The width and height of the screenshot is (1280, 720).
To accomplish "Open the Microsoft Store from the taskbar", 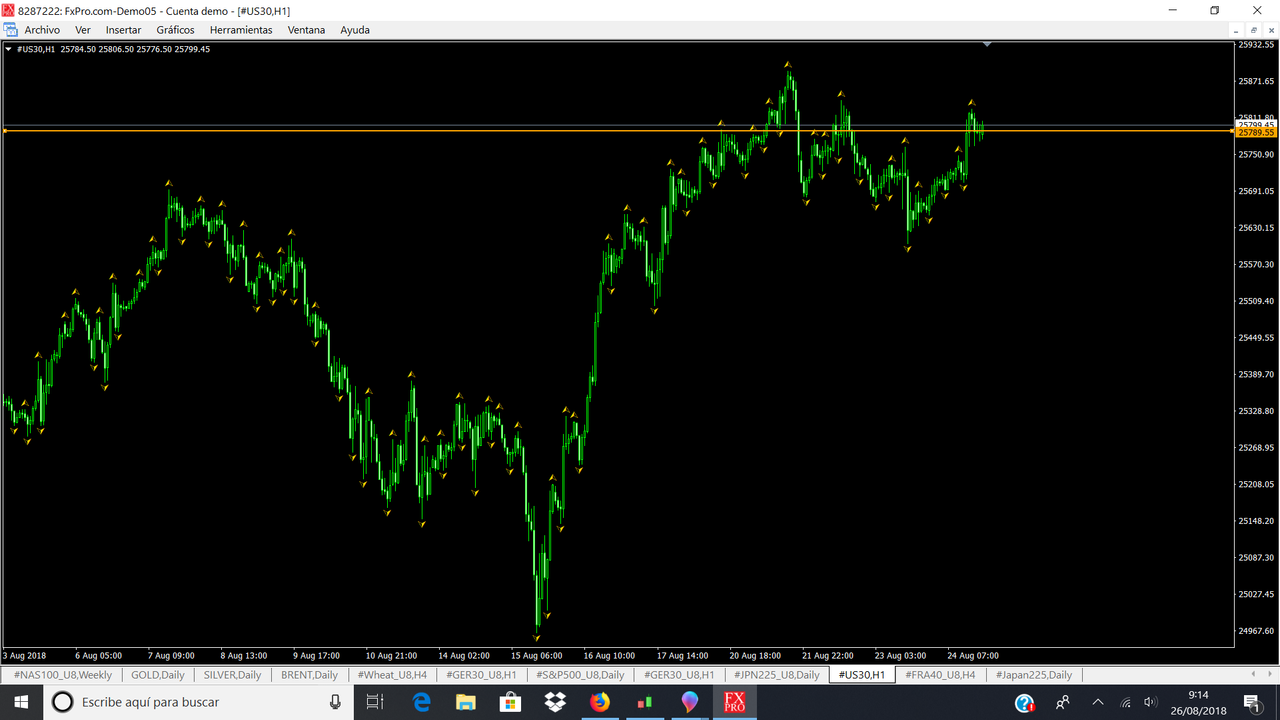I will click(x=510, y=701).
